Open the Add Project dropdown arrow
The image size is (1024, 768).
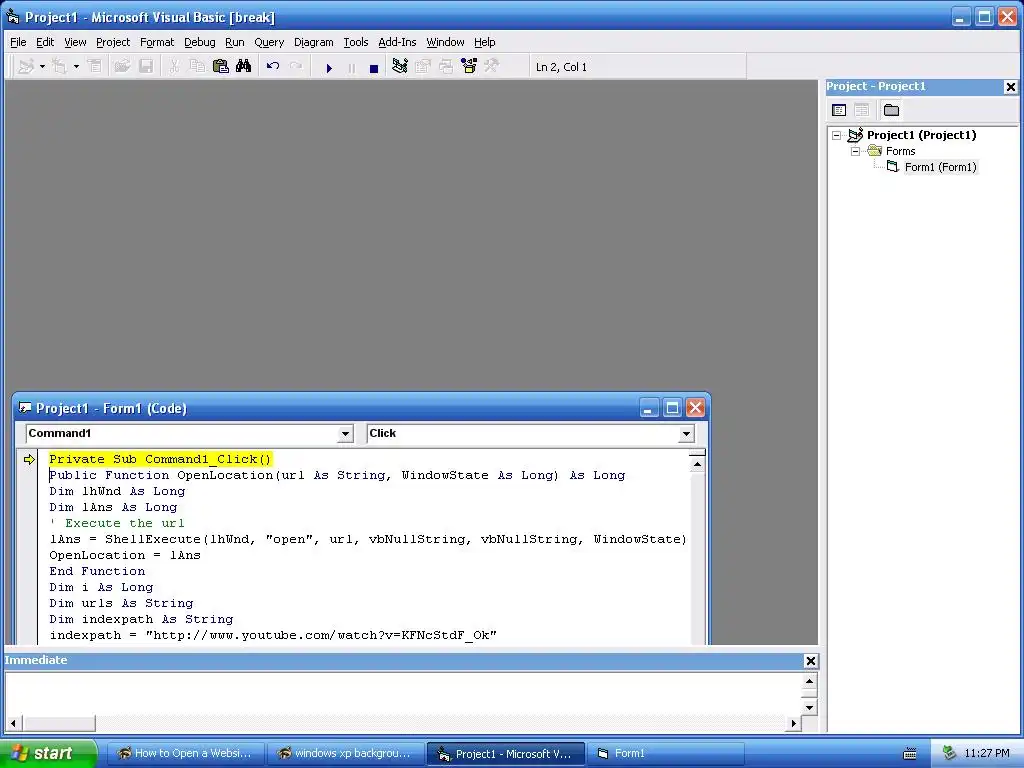point(42,67)
